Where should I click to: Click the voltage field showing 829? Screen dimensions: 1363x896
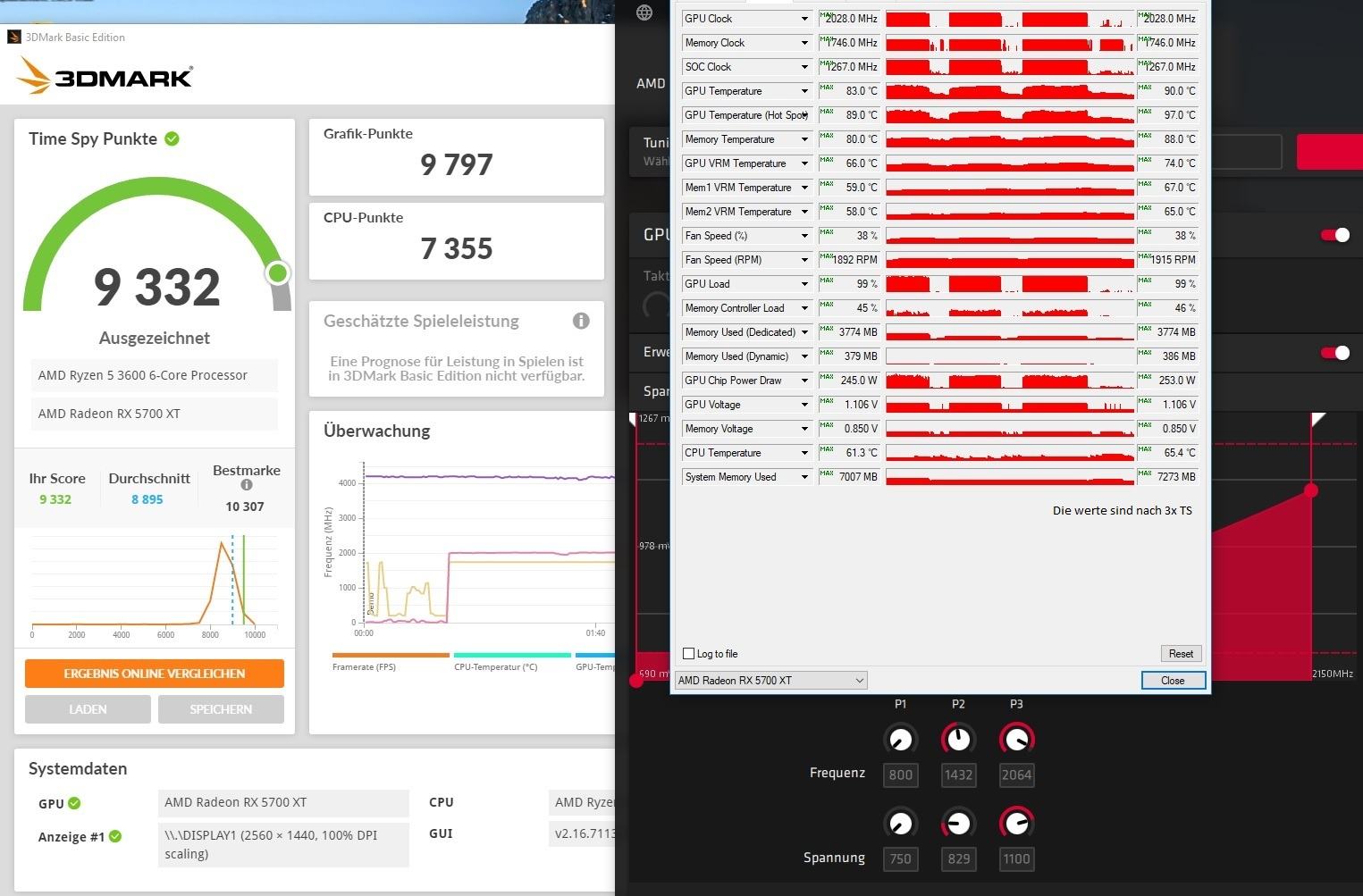pyautogui.click(x=958, y=859)
